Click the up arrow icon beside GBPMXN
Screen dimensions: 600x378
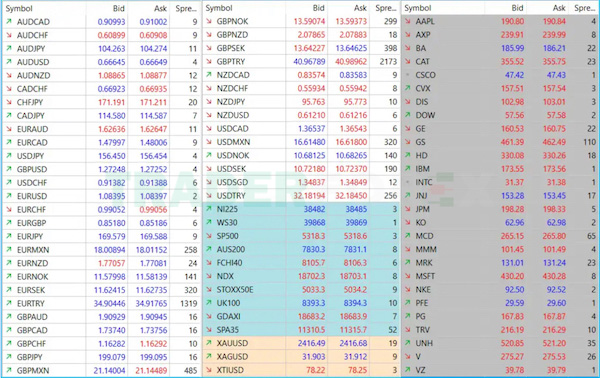pyautogui.click(x=9, y=370)
